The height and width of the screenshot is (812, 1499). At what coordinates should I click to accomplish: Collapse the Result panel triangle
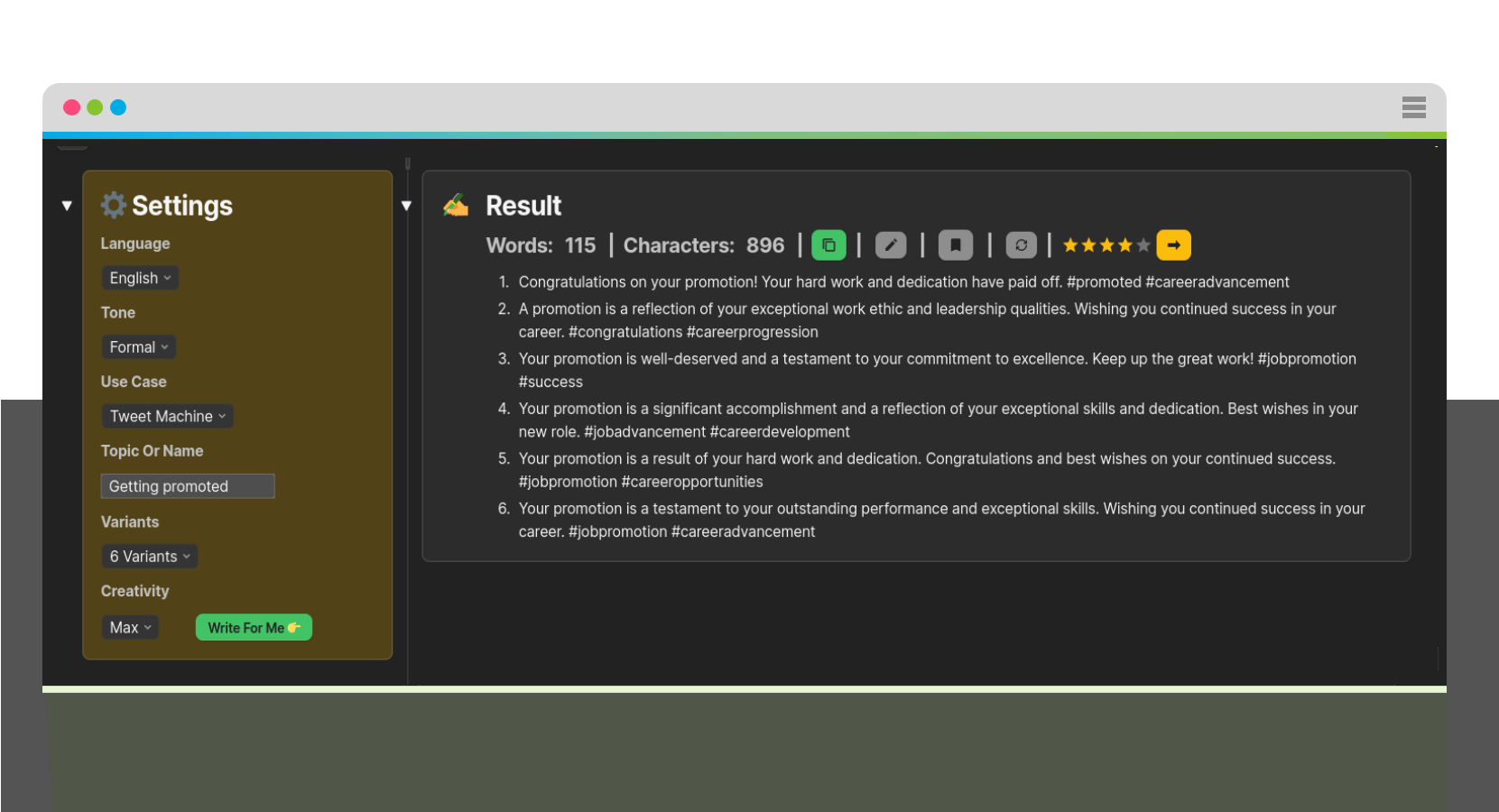[x=407, y=206]
